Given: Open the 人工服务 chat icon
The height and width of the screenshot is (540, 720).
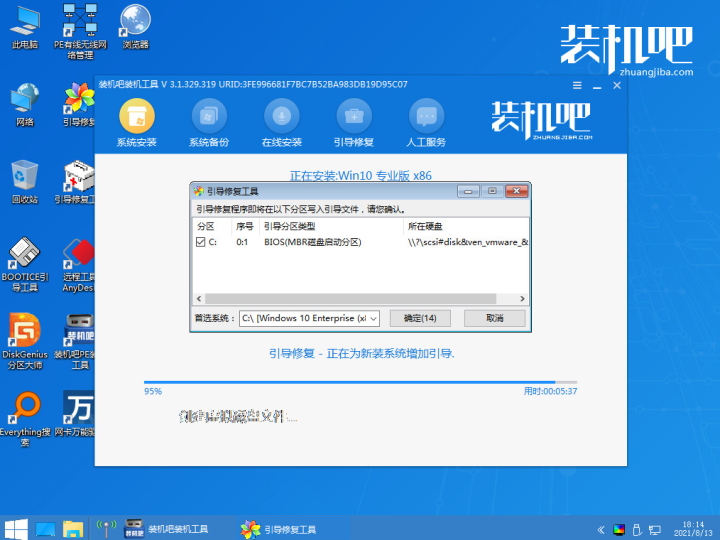Looking at the screenshot, I should coord(427,116).
